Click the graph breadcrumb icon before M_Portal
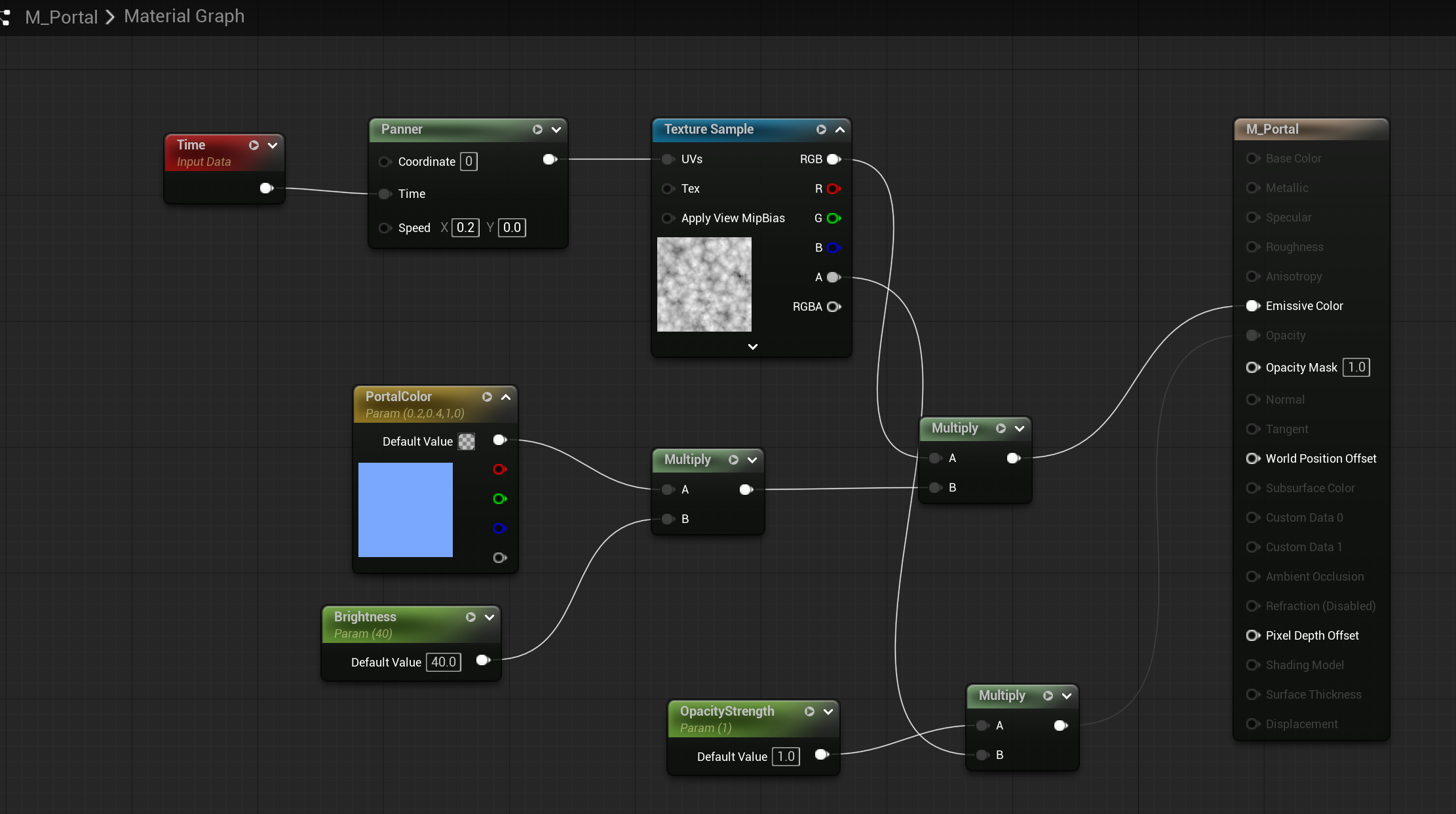The image size is (1456, 814). tap(5, 17)
